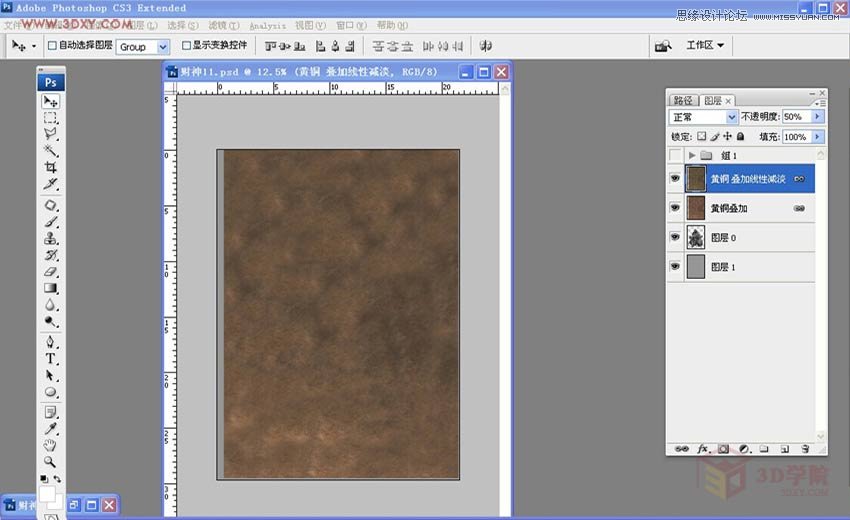850x520 pixels.
Task: Select the Blur tool
Action: [50, 305]
